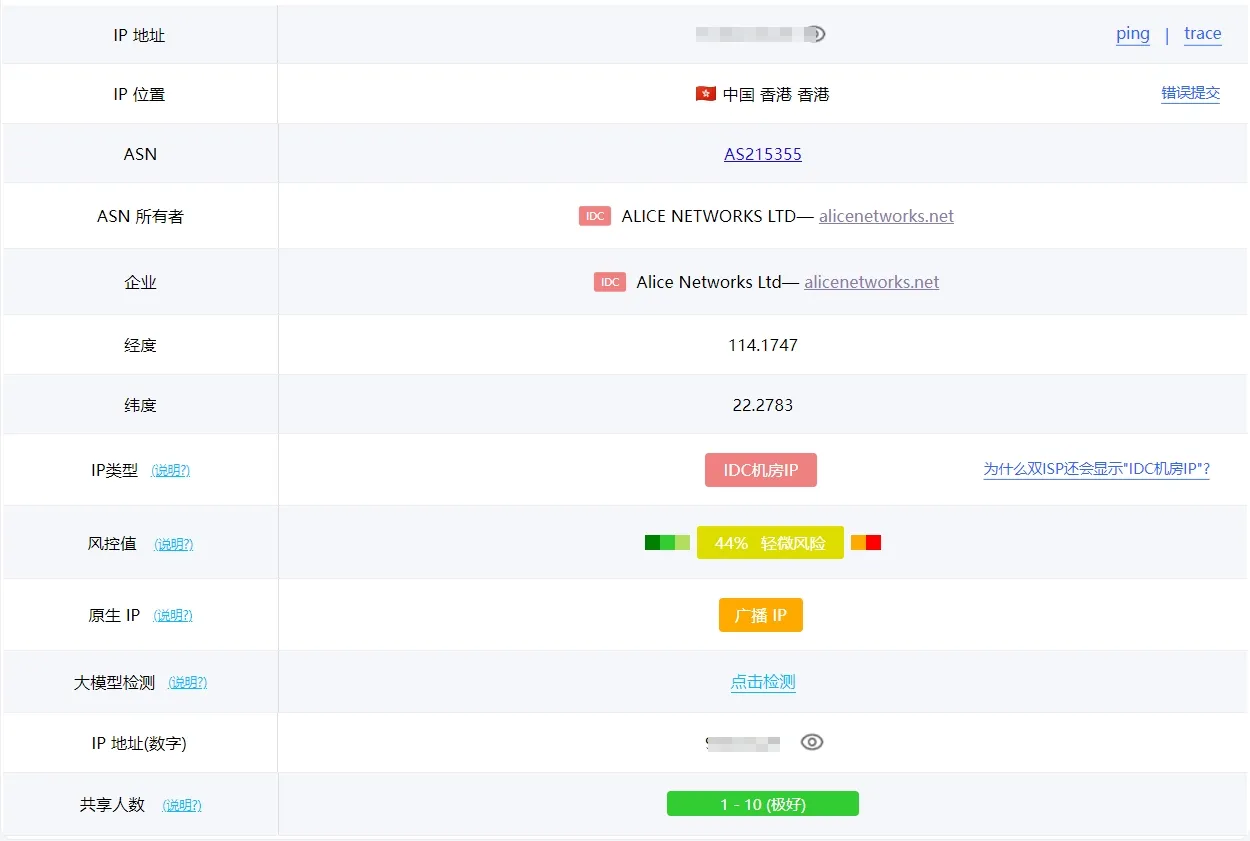Click the green 1 - 10 (极好) badge
The width and height of the screenshot is (1250, 841).
[x=762, y=804]
